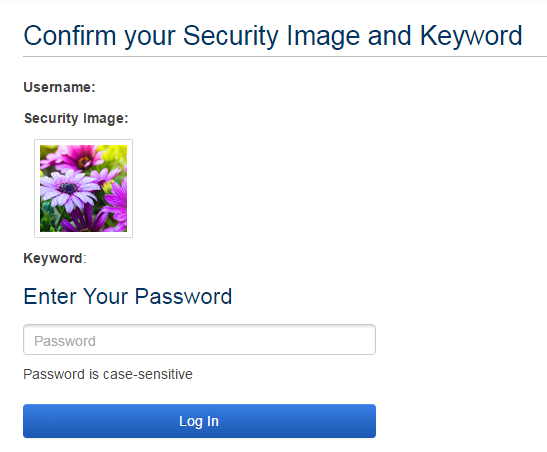The image size is (547, 452).
Task: Click the blue Log In button
Action: (x=199, y=421)
